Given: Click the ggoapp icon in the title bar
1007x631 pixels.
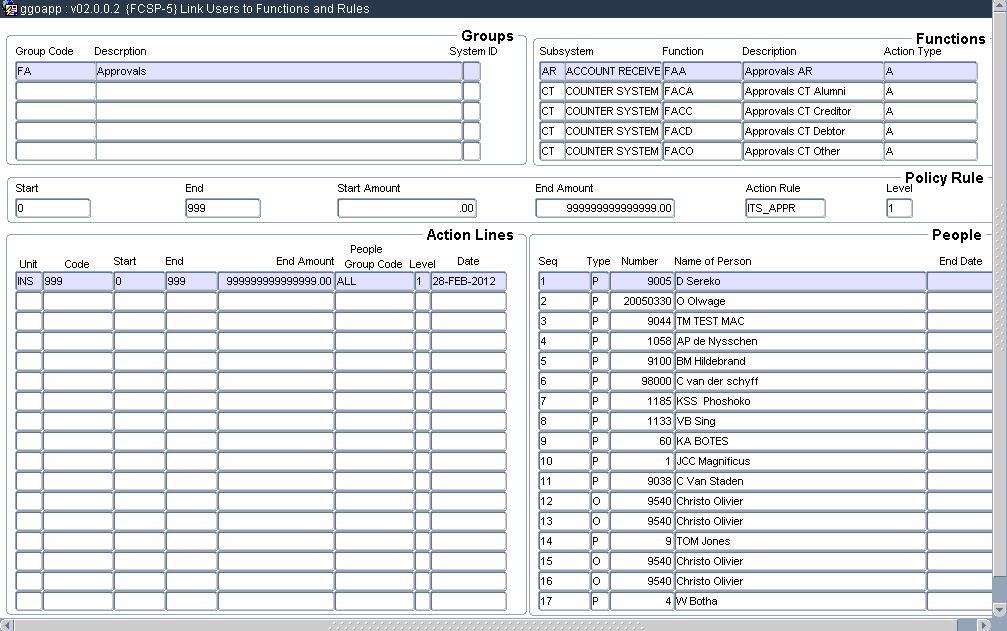Looking at the screenshot, I should pyautogui.click(x=10, y=9).
